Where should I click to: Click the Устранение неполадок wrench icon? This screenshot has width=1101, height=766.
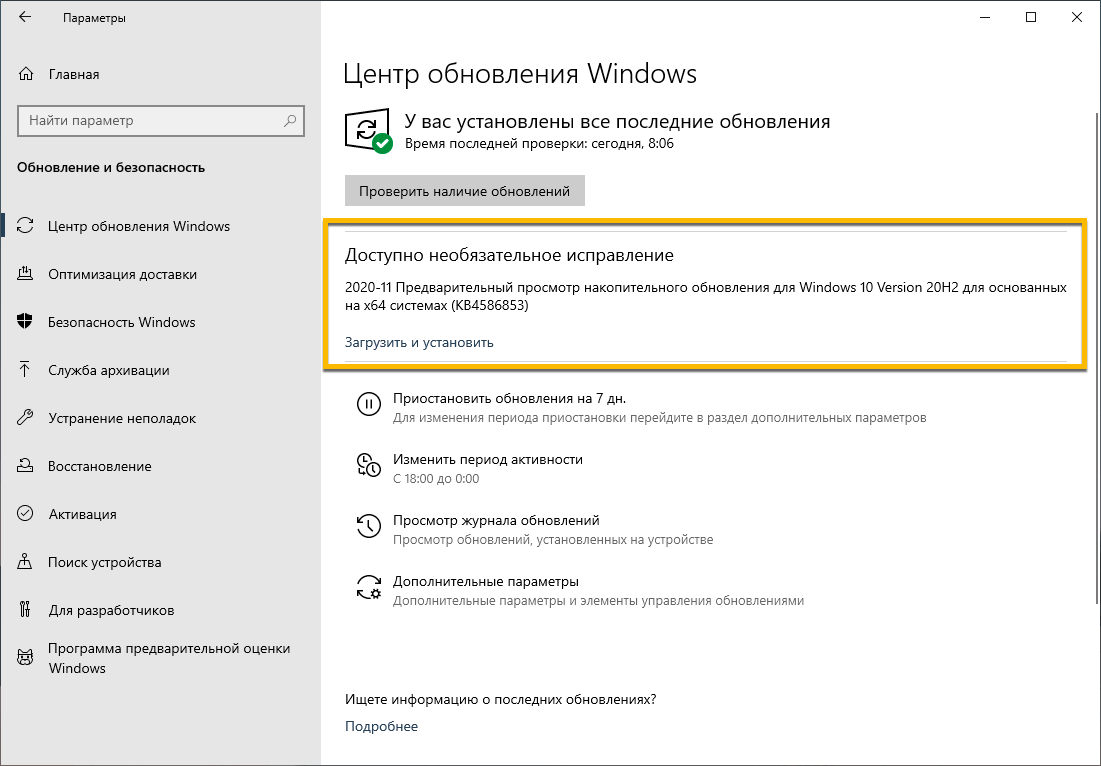26,418
